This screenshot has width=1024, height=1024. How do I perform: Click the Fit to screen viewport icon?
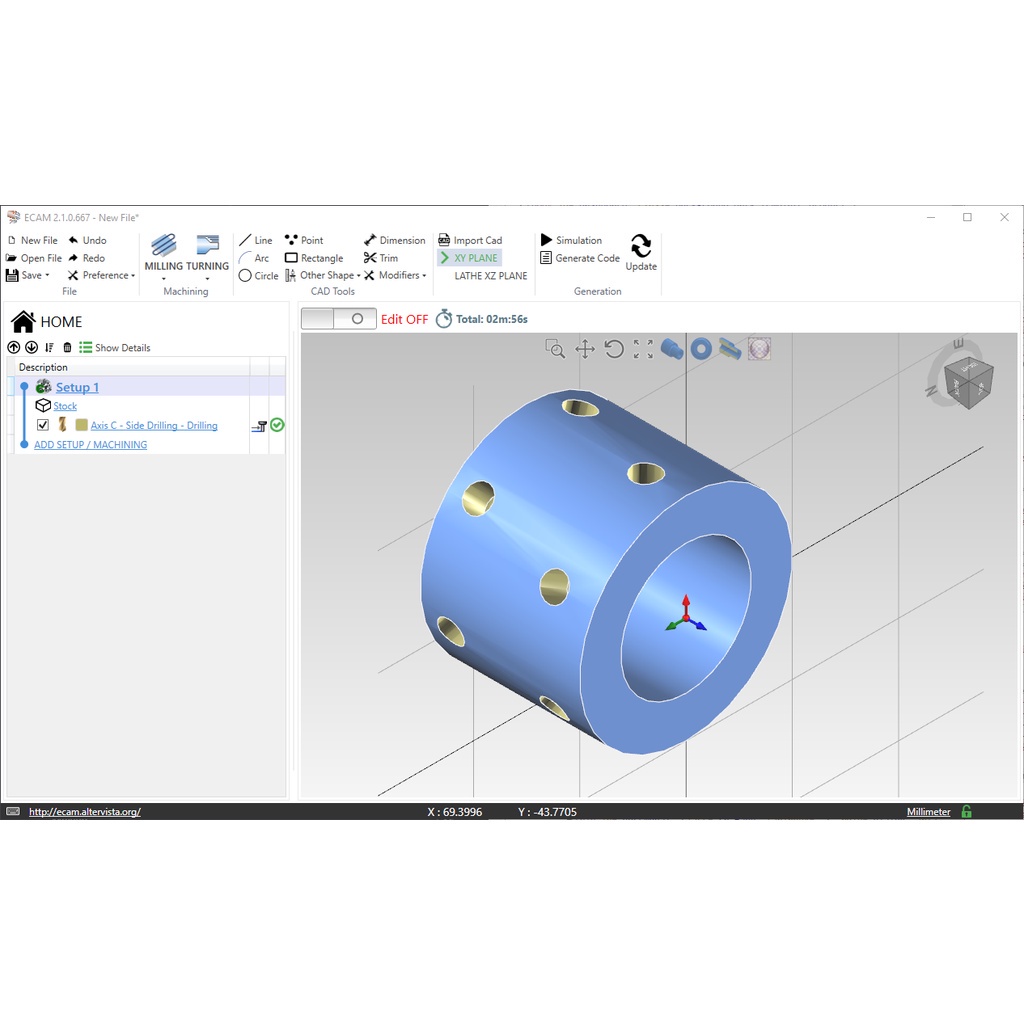pos(643,349)
